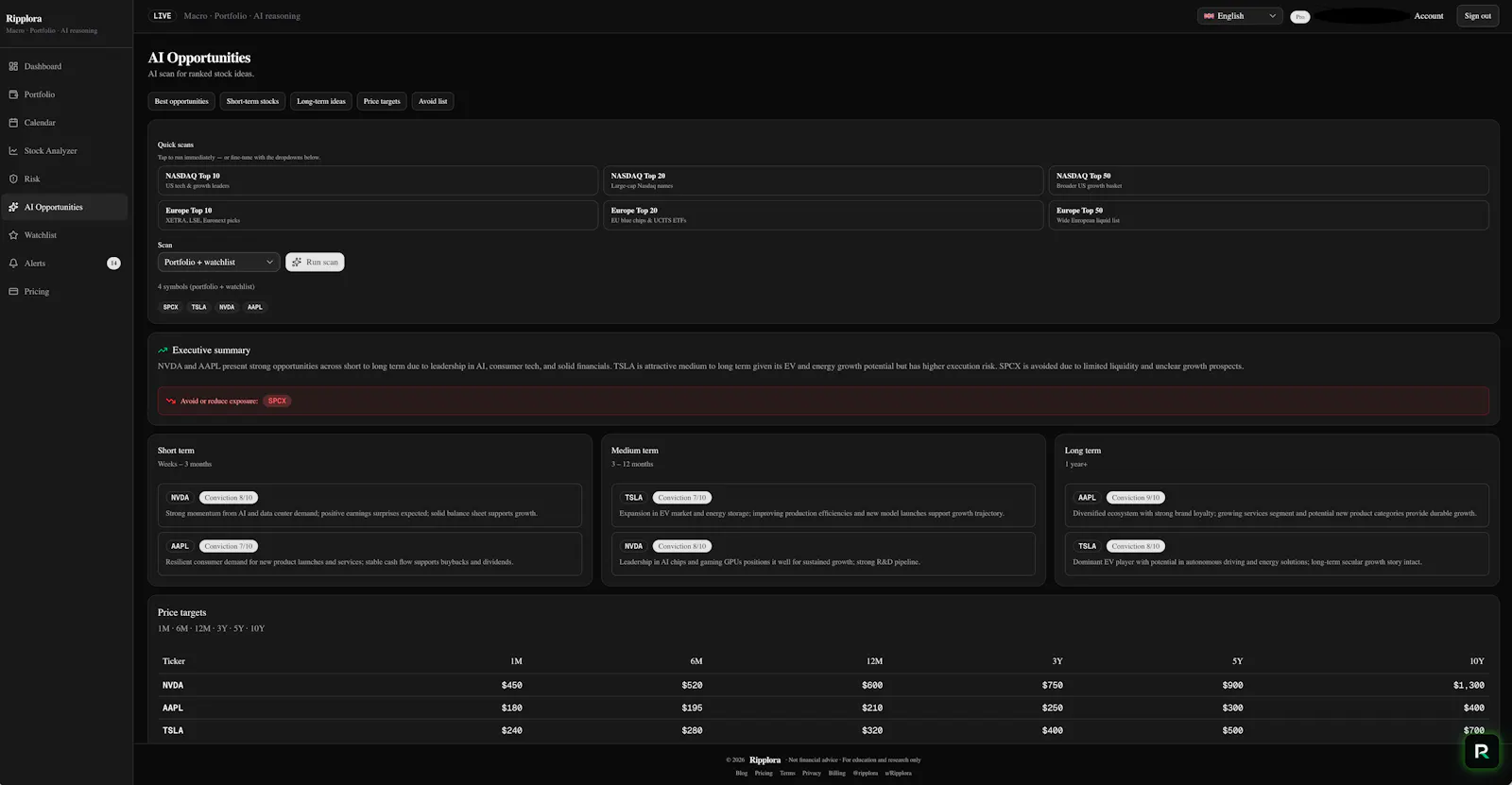This screenshot has height=785, width=1512.
Task: Run the NASDAQ Top 50 quick scan
Action: [x=1268, y=180]
